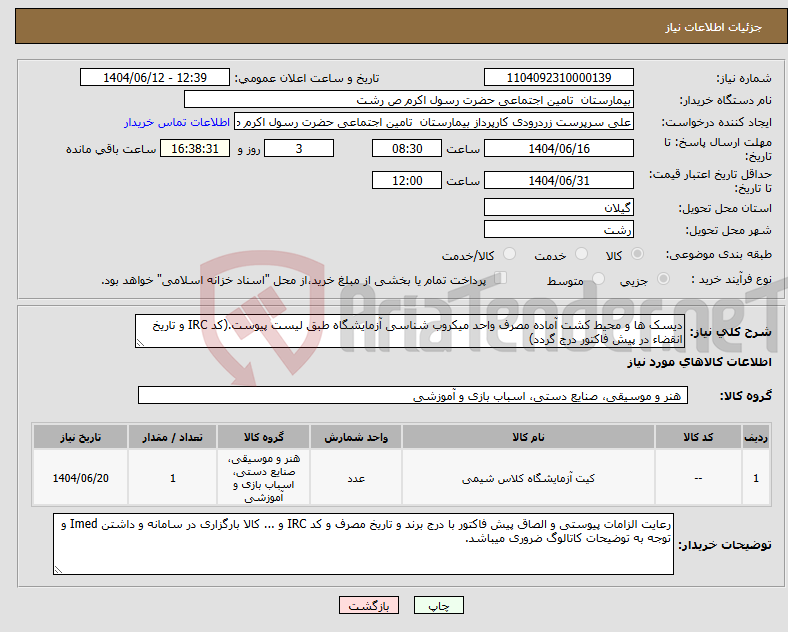The height and width of the screenshot is (632, 788).
Task: Click the response deadline date 1404/06/16 field
Action: pos(559,149)
